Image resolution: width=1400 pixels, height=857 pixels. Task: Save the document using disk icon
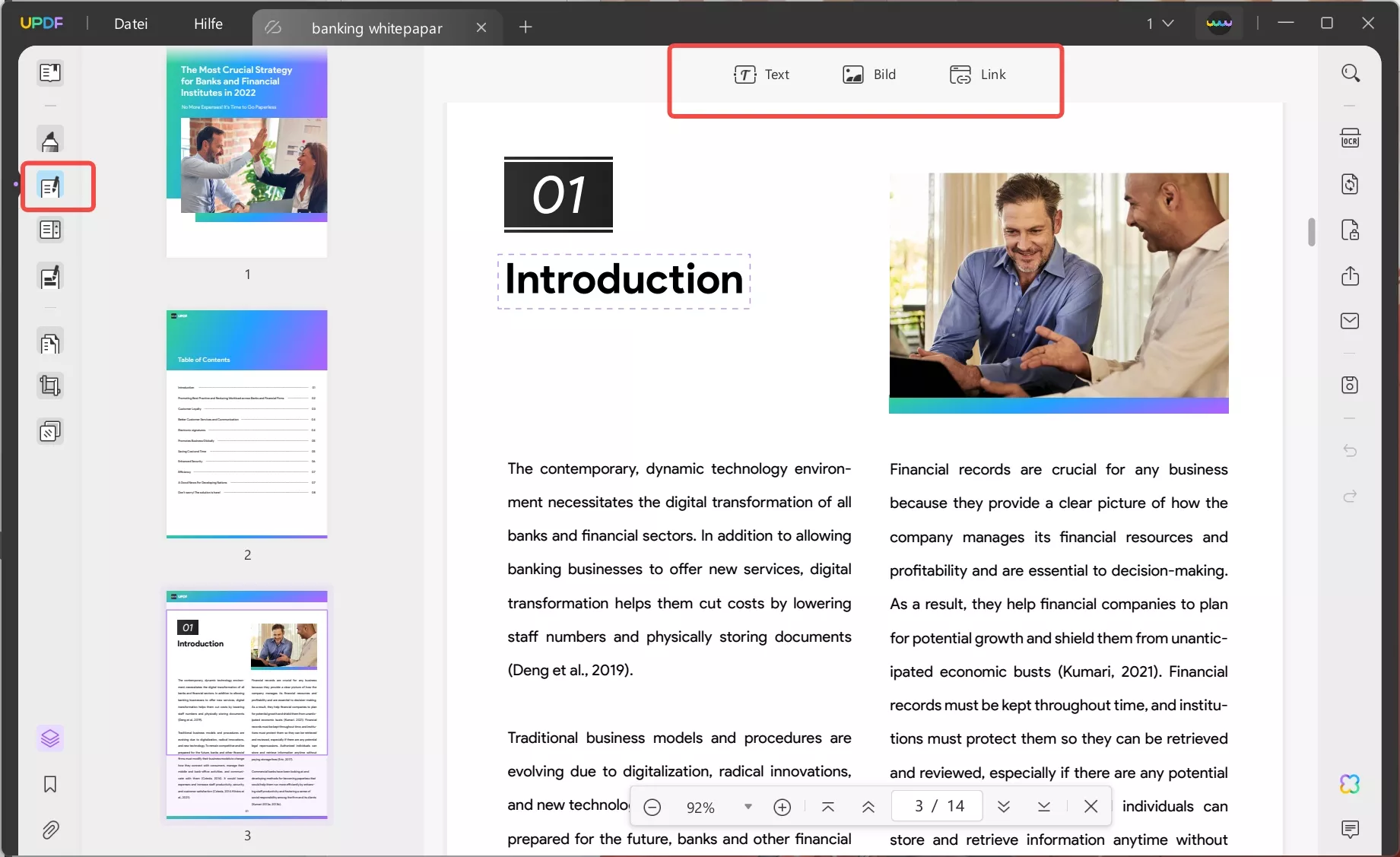(1351, 385)
